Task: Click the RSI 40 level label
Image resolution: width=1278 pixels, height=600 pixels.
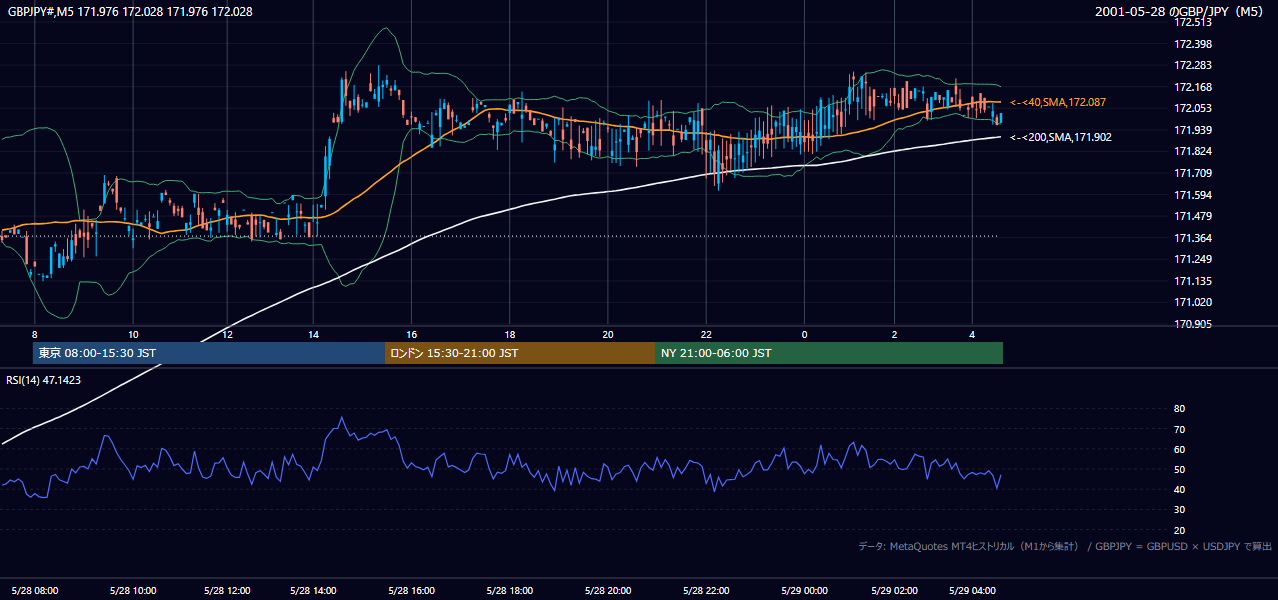Action: (x=1179, y=489)
